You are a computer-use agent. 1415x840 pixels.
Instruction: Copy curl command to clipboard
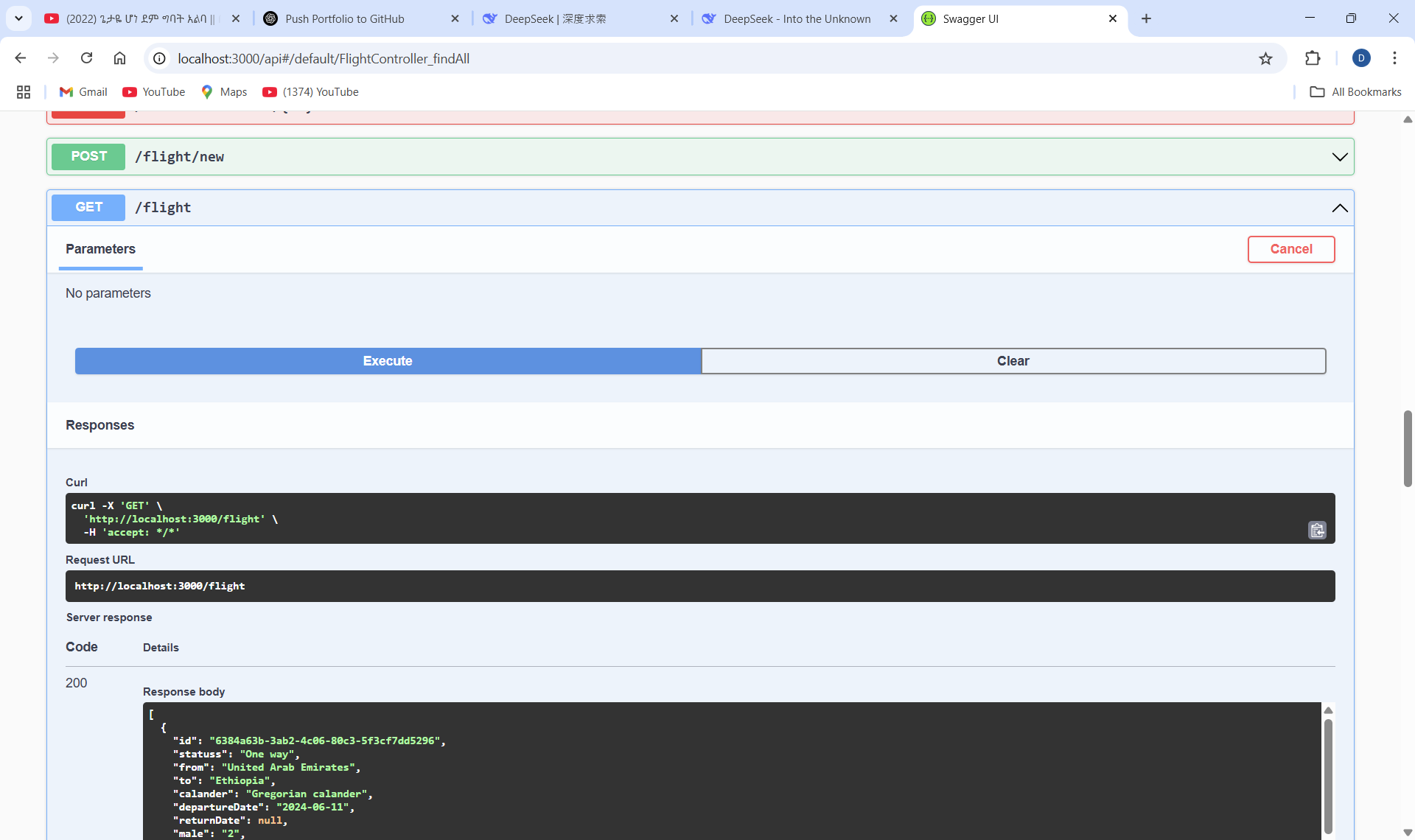1317,530
